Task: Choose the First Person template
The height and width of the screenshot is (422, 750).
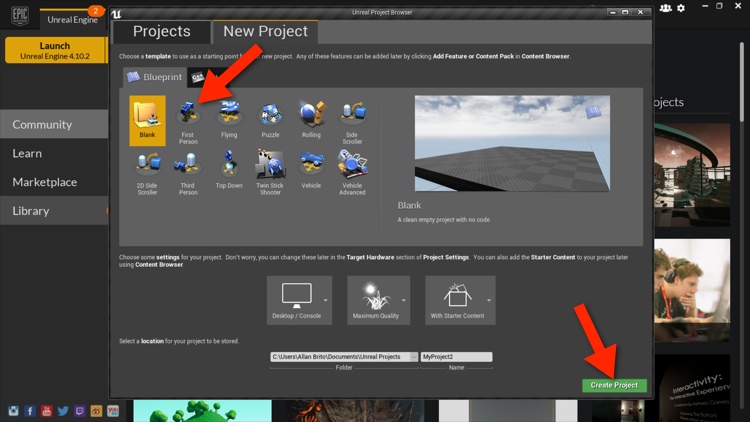Action: point(188,121)
